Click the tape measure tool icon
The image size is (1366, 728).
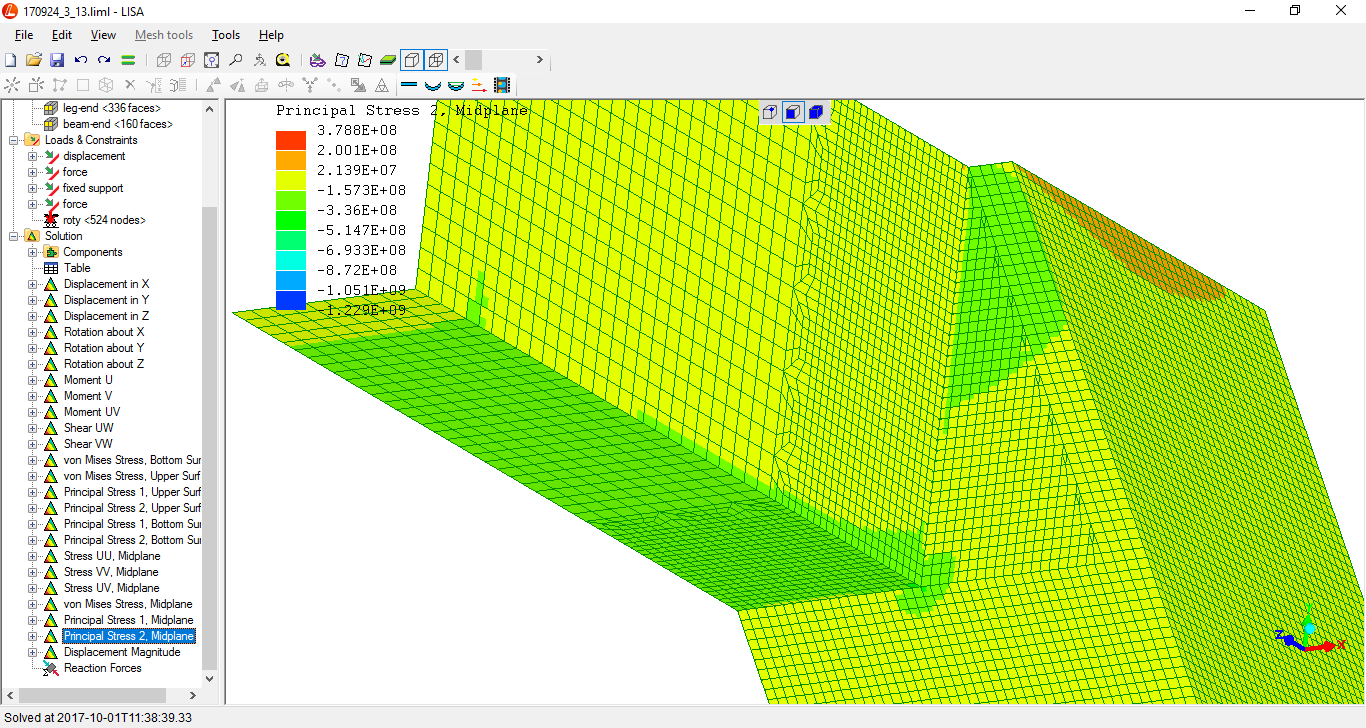pyautogui.click(x=283, y=60)
